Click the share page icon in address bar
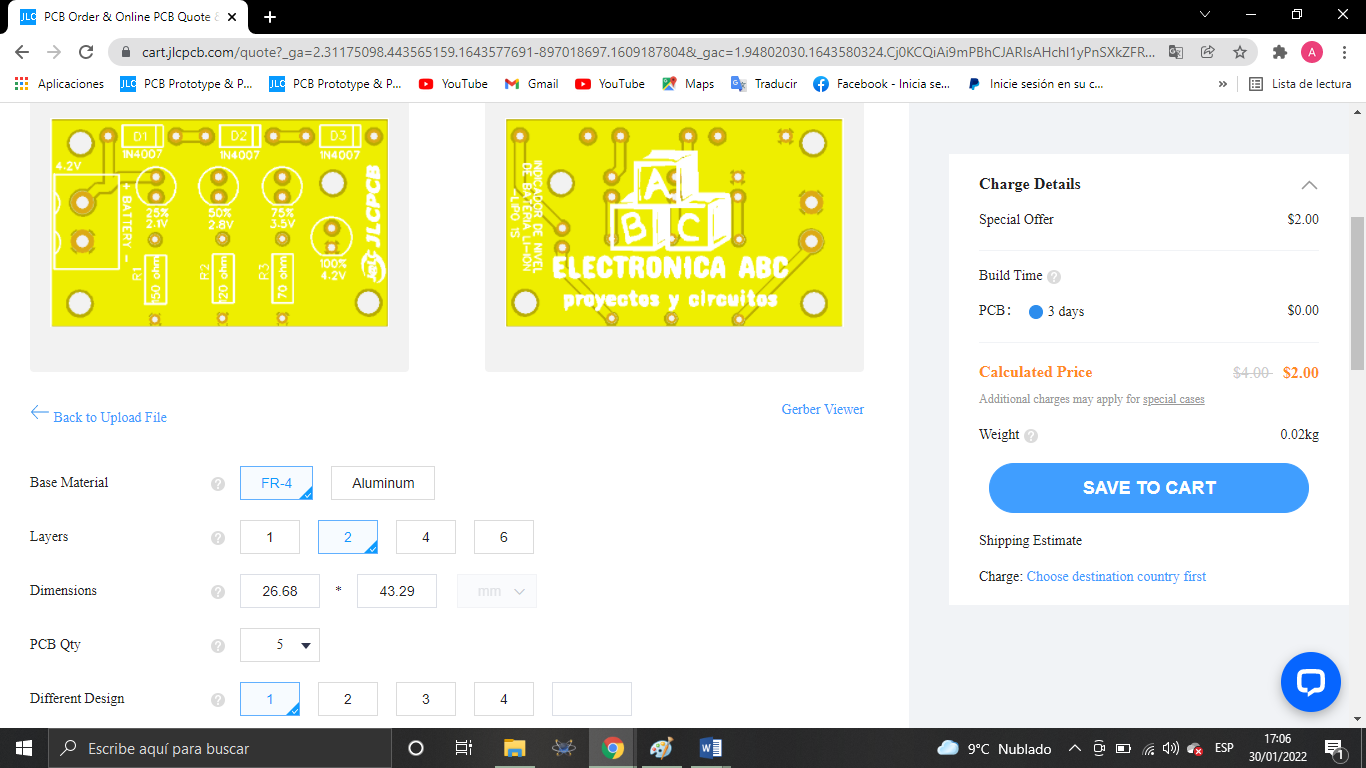 1208,52
